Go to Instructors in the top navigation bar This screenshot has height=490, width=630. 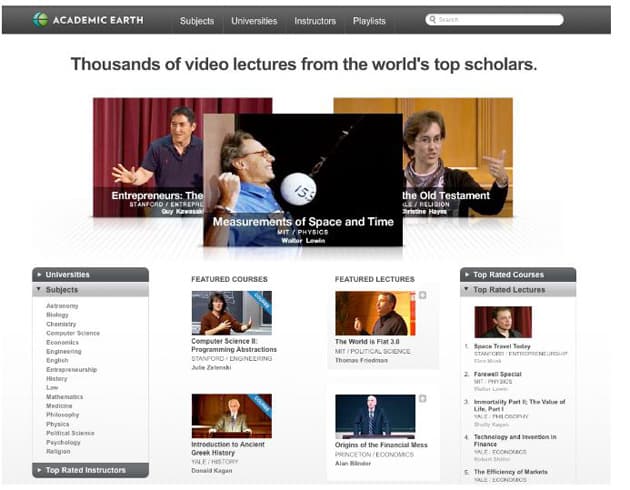coord(315,21)
